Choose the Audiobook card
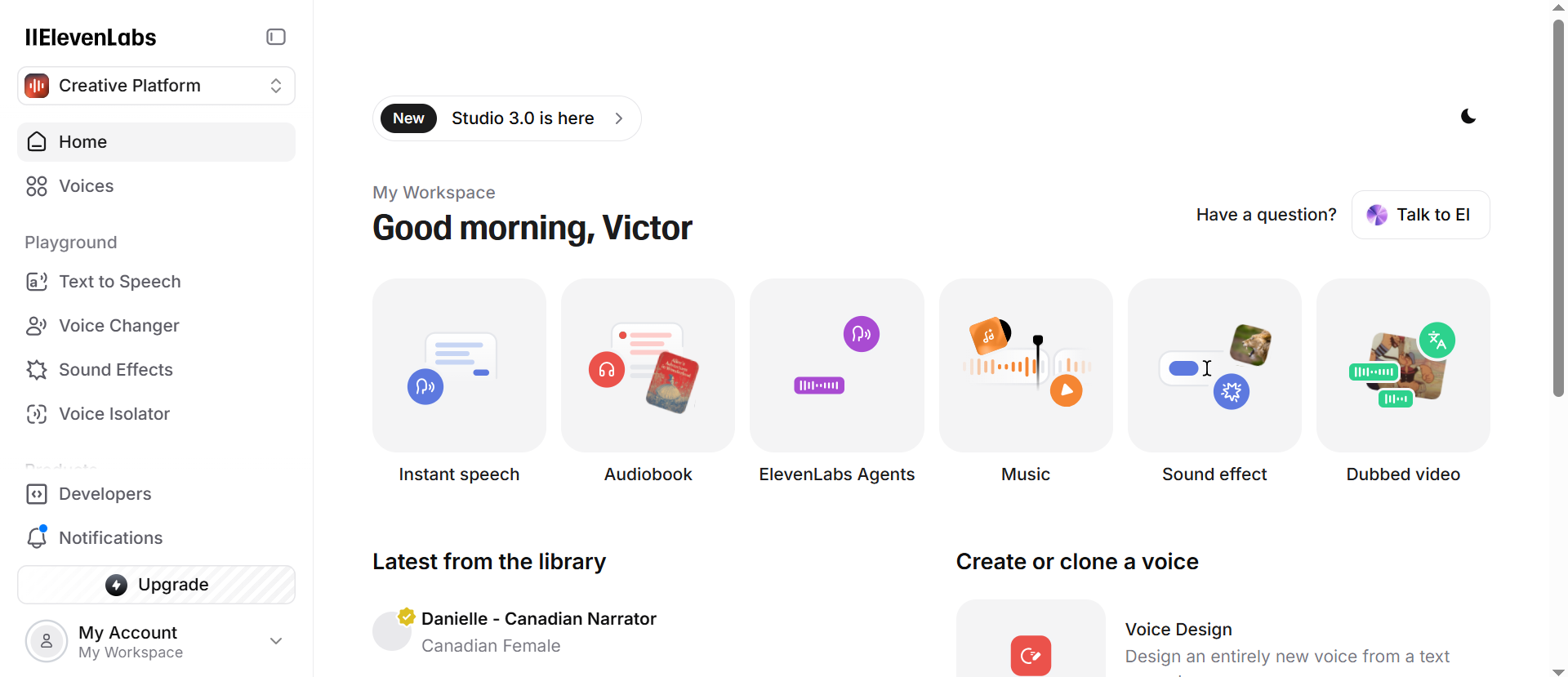Viewport: 1568px width, 677px height. coord(648,366)
